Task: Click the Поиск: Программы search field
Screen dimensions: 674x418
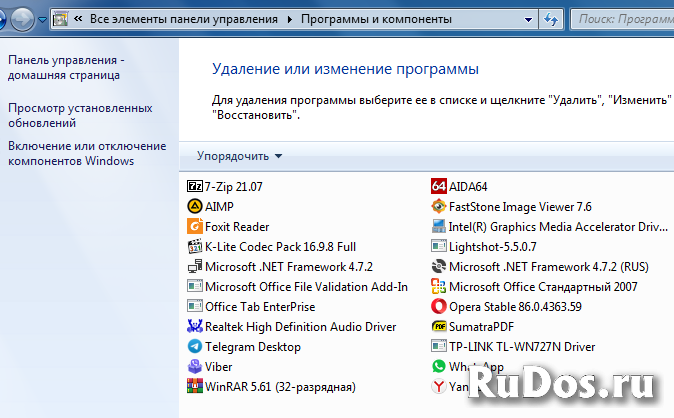Action: click(x=622, y=19)
